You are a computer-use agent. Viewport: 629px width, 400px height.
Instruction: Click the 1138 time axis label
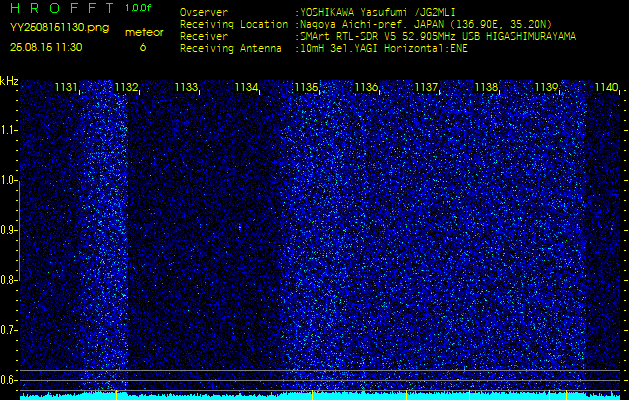486,87
